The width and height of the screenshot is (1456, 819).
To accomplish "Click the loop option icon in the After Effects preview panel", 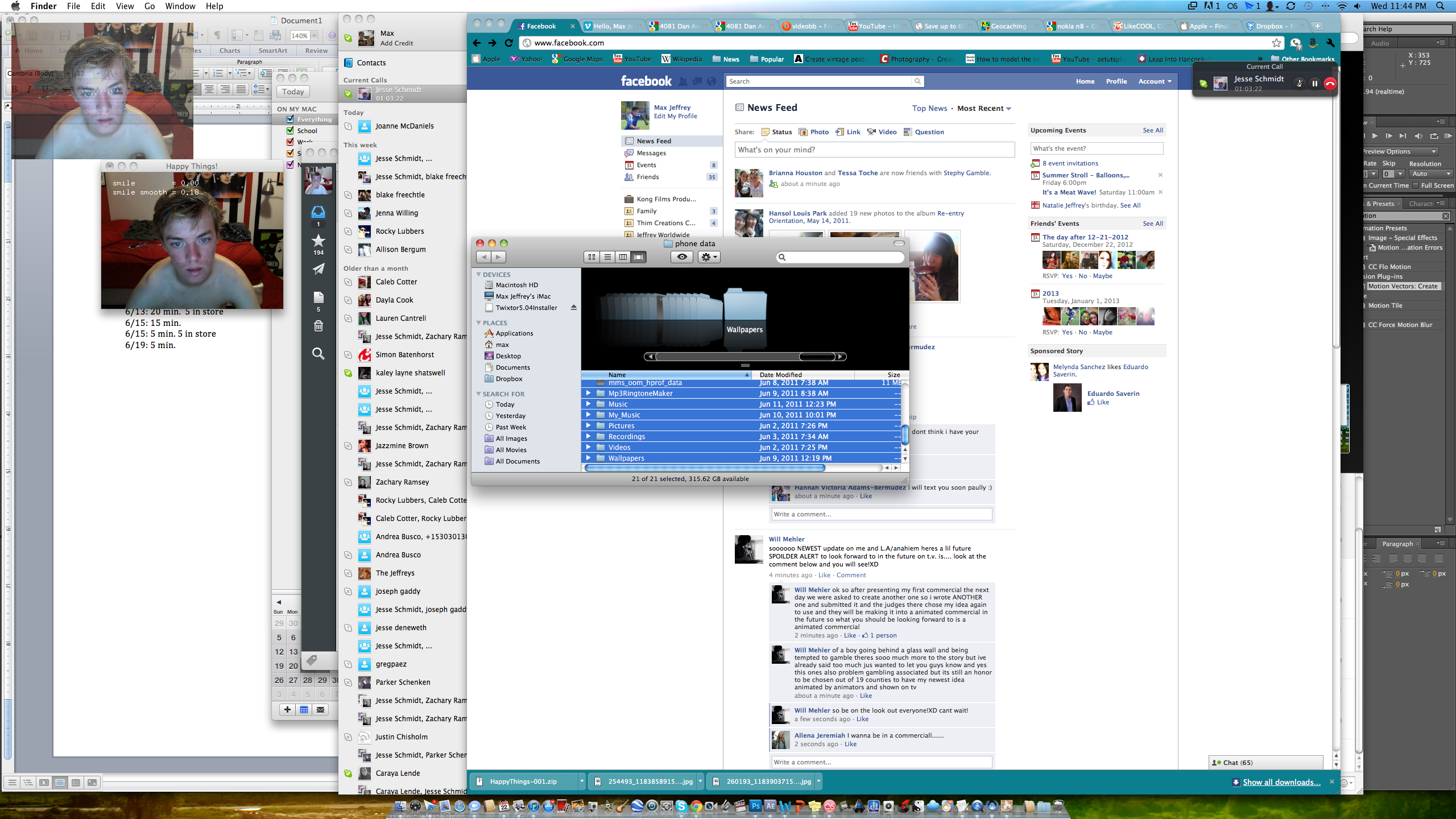I will point(1434,136).
